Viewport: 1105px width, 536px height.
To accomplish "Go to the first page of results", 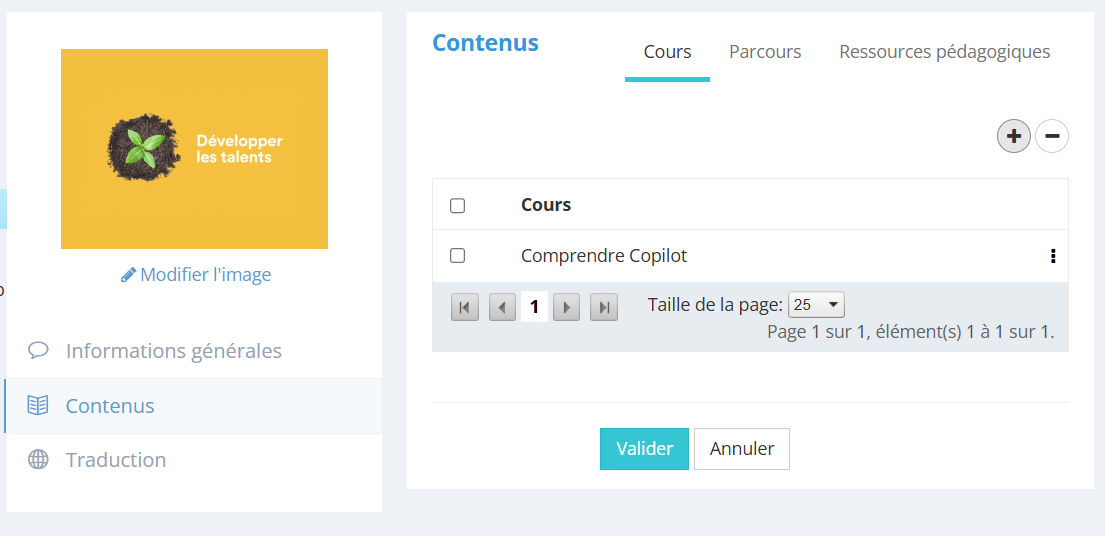I will [464, 307].
